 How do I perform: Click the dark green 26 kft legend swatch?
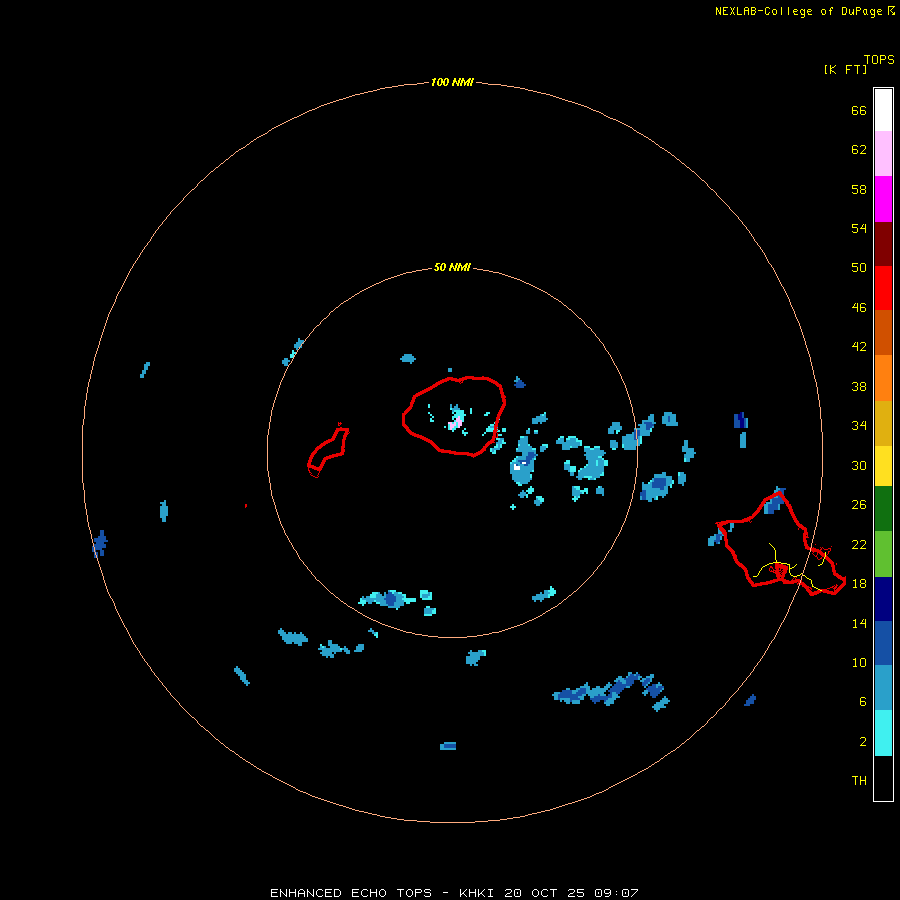[883, 509]
